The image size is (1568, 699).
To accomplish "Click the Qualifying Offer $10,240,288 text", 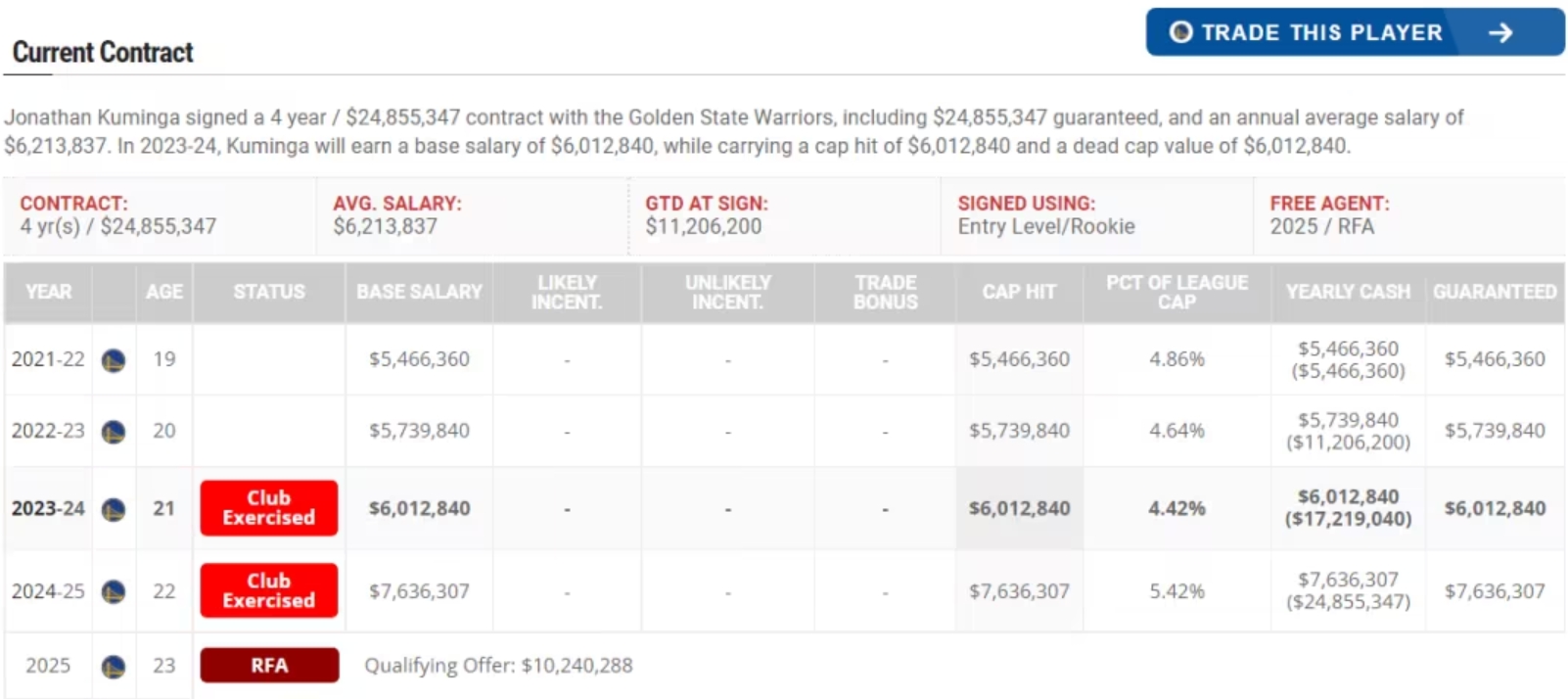I will (x=498, y=666).
